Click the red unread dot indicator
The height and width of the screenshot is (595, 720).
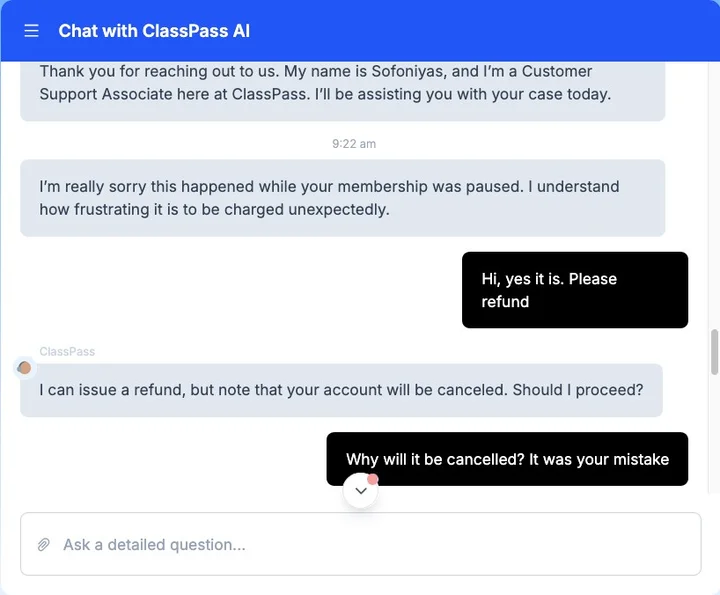(372, 480)
